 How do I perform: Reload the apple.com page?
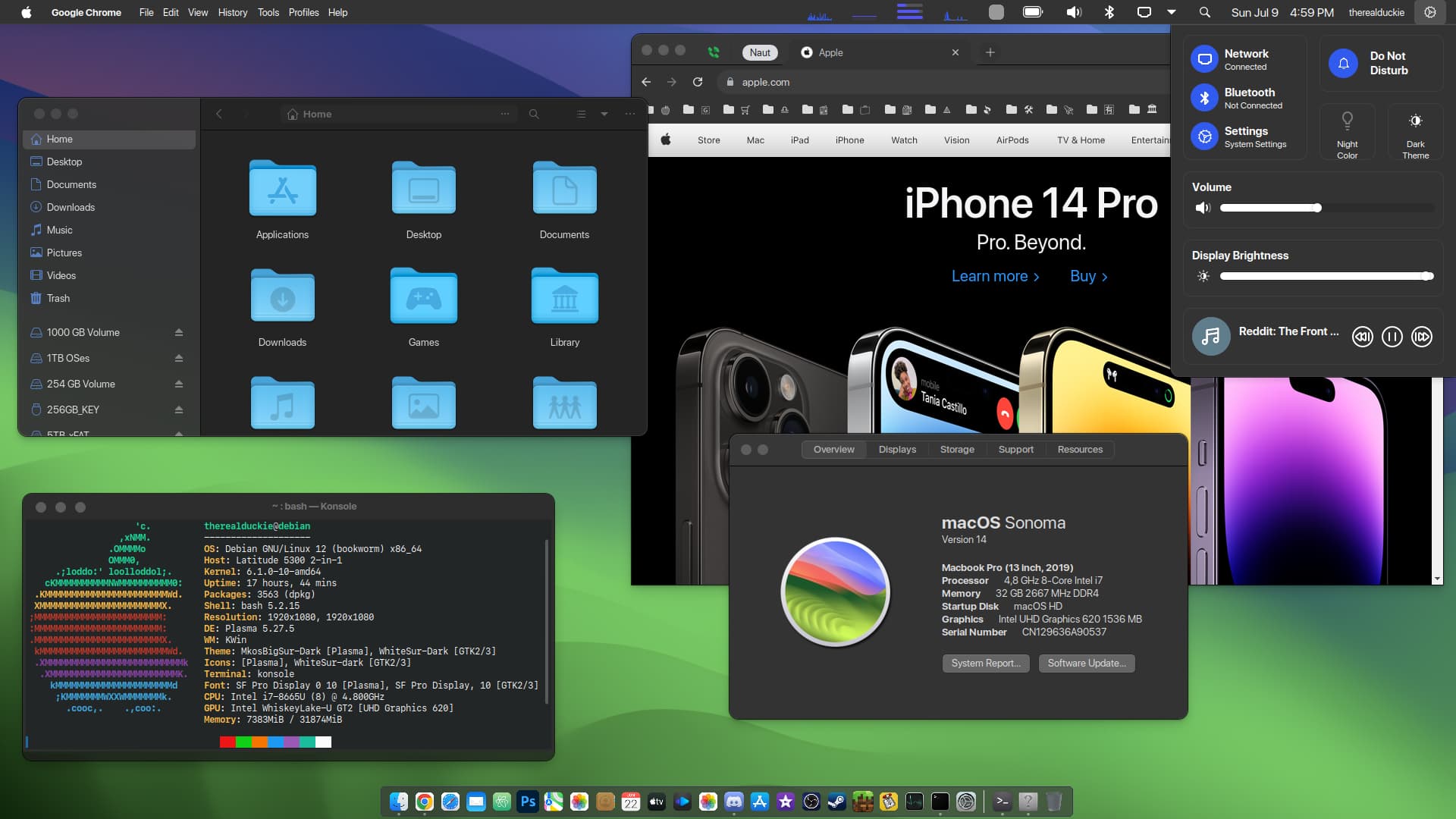click(x=698, y=82)
